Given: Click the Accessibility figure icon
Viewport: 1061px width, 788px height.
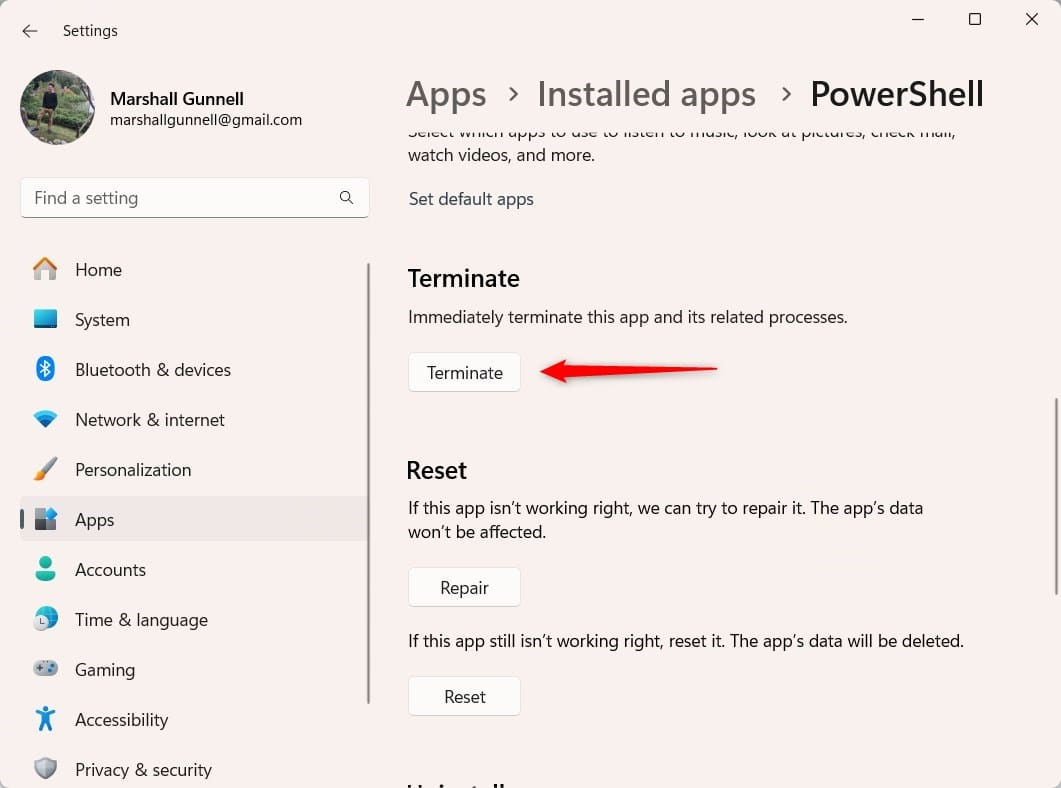Looking at the screenshot, I should (x=45, y=718).
